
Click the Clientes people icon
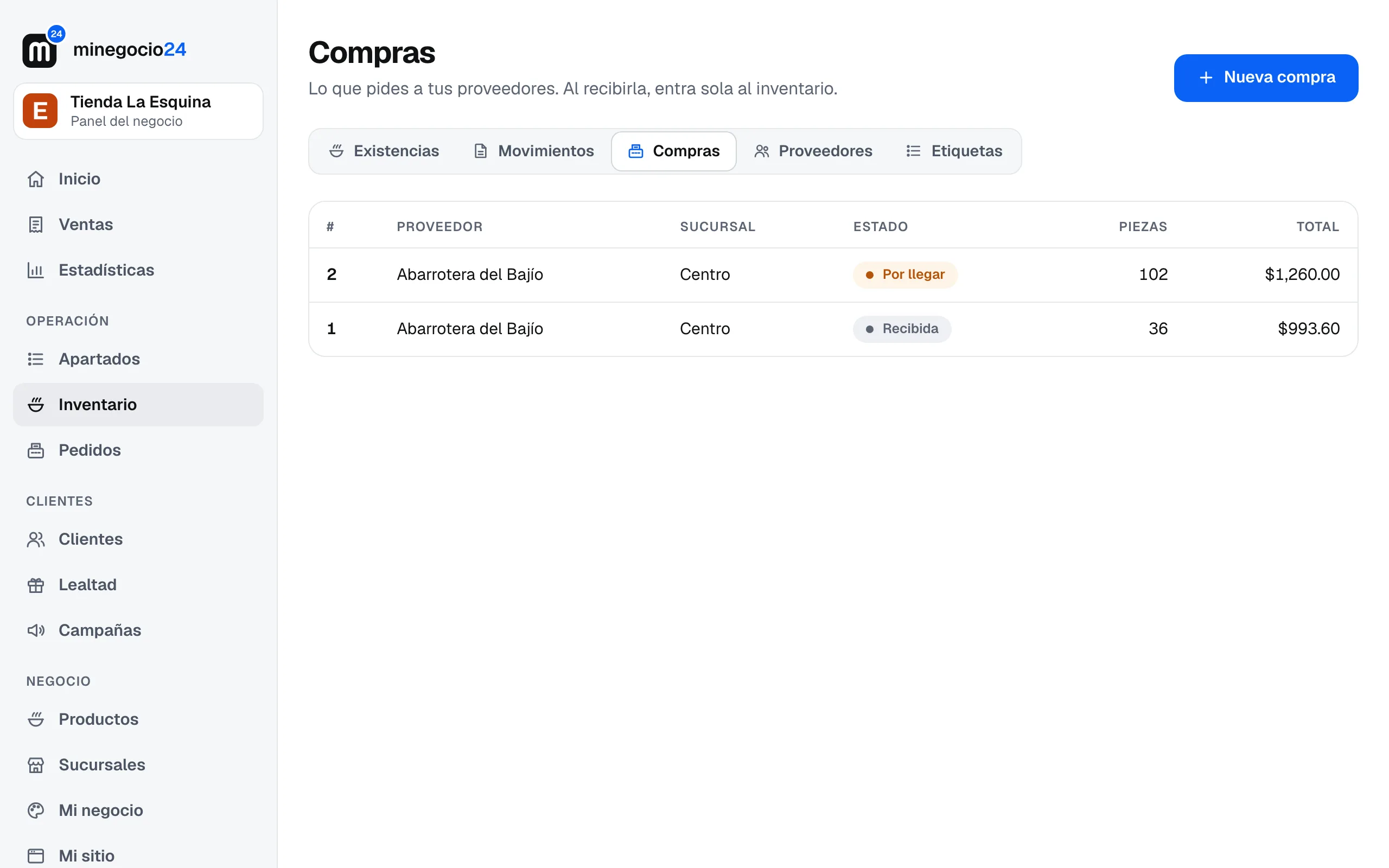tap(36, 539)
